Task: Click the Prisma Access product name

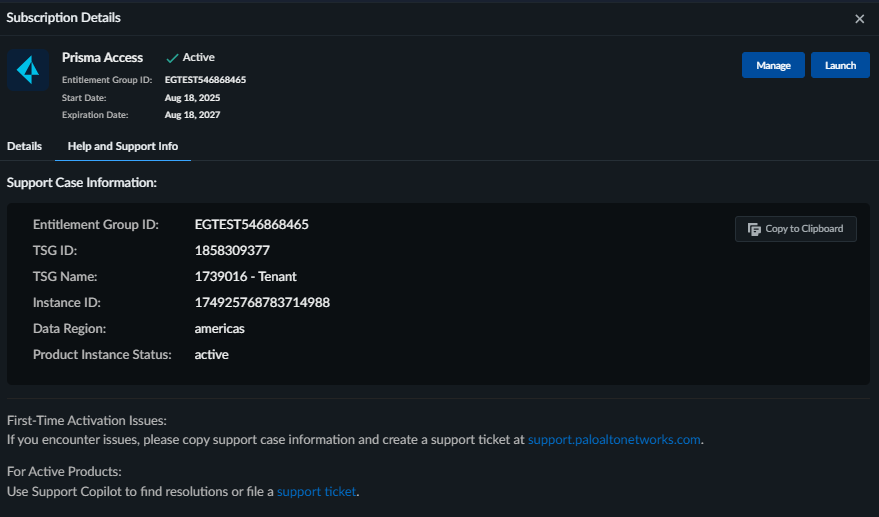Action: pyautogui.click(x=102, y=57)
